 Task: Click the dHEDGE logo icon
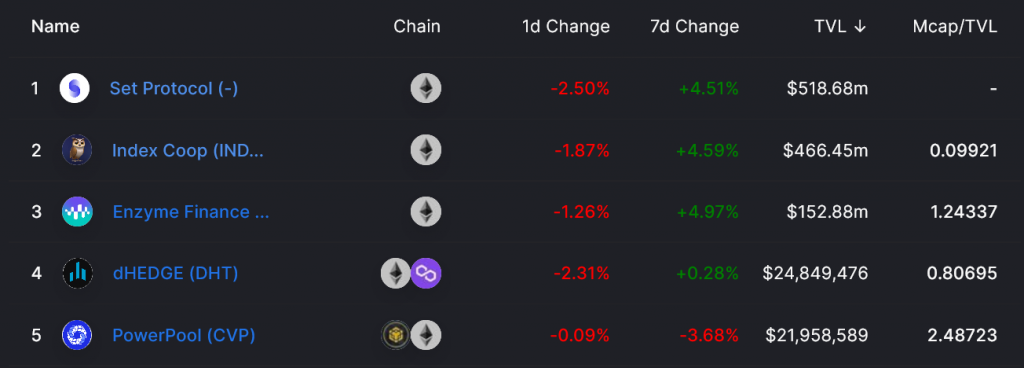[x=78, y=273]
